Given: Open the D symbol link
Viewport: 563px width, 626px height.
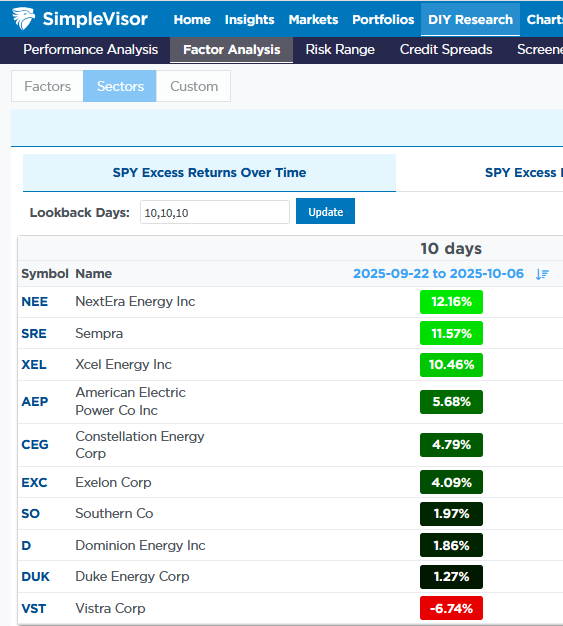Looking at the screenshot, I should pos(26,545).
